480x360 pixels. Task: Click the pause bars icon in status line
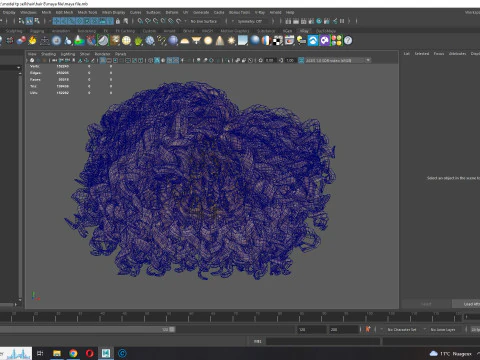coord(342,21)
